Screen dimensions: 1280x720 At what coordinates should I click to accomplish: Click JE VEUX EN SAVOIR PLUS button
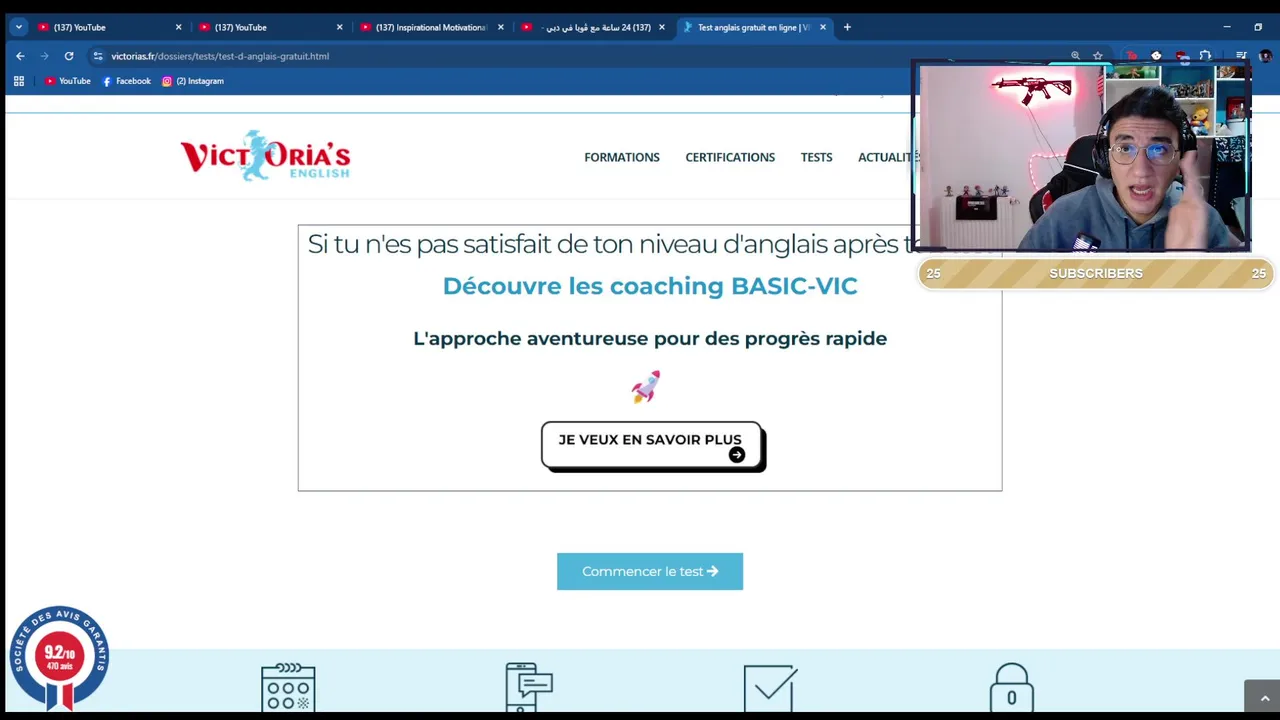coord(653,446)
